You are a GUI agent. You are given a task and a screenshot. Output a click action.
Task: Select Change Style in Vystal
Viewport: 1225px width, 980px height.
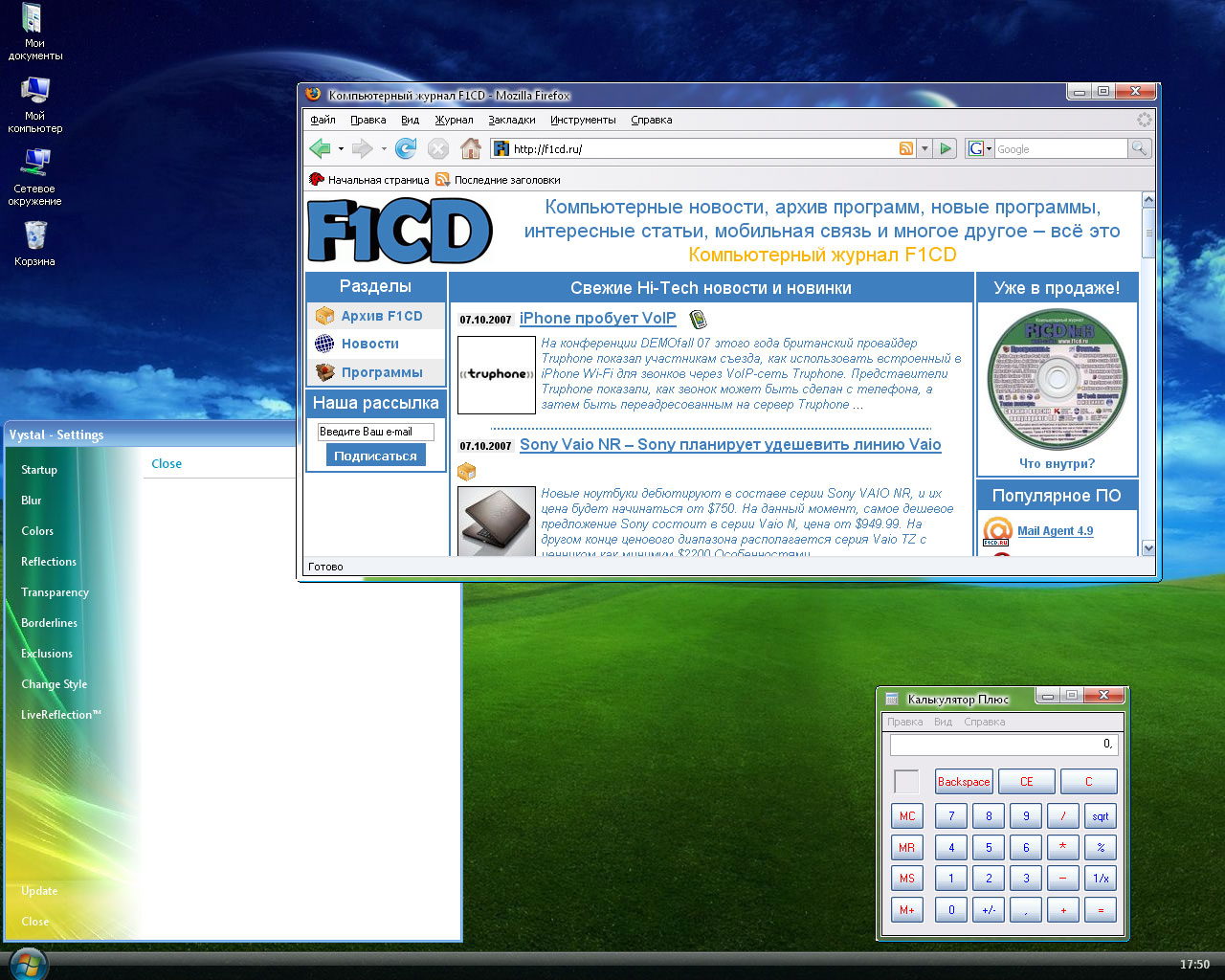pyautogui.click(x=54, y=684)
